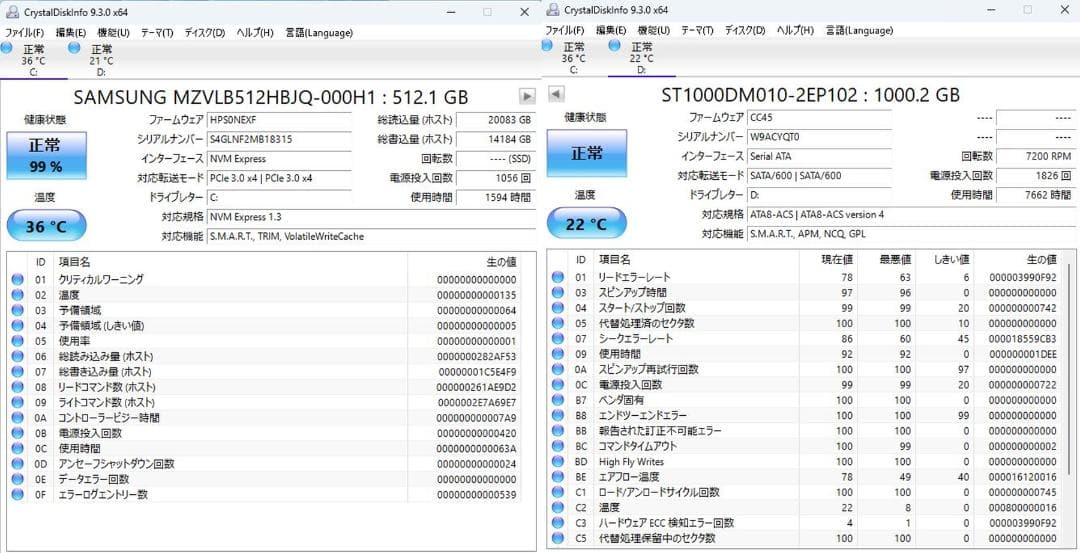The height and width of the screenshot is (553, 1080).
Task: Click status icon for スピンアップ再試行回数 row
Action: click(x=558, y=369)
